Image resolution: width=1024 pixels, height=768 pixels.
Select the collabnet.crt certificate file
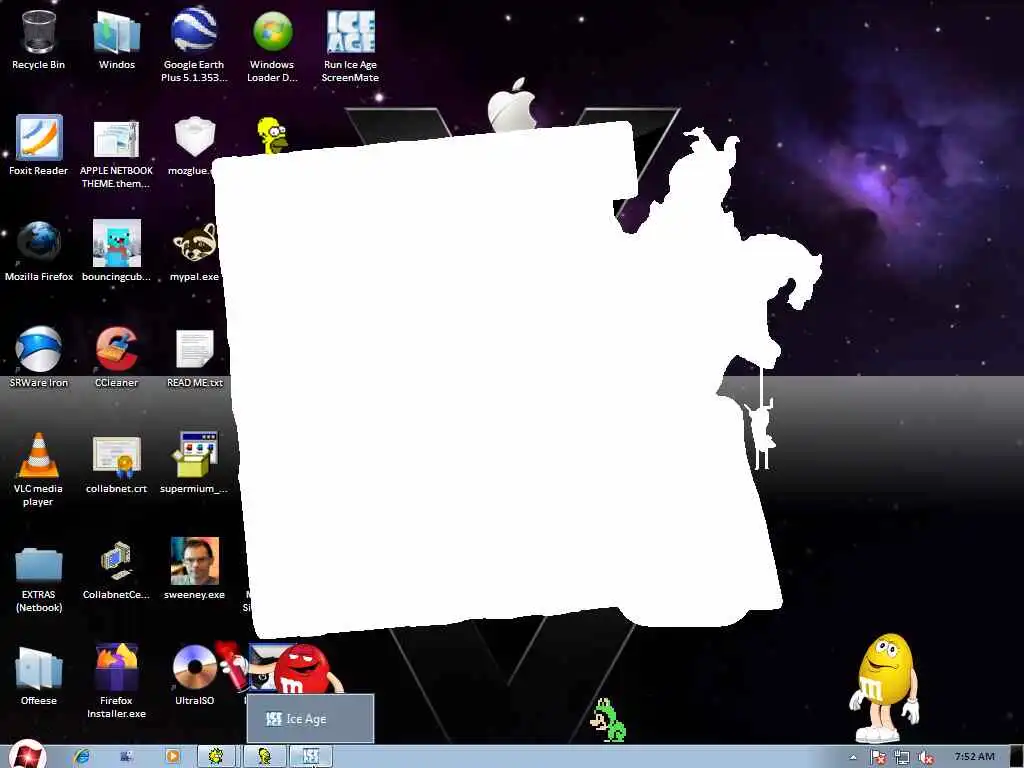(x=116, y=464)
